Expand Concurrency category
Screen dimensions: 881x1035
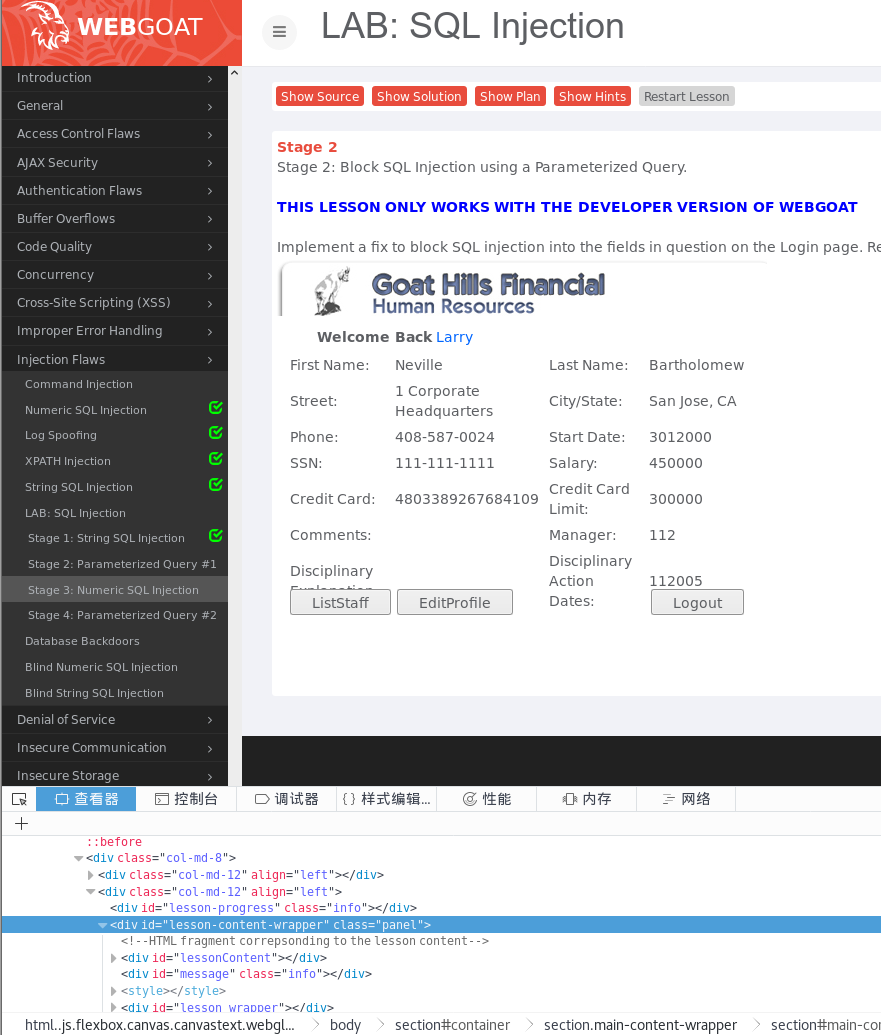(115, 275)
